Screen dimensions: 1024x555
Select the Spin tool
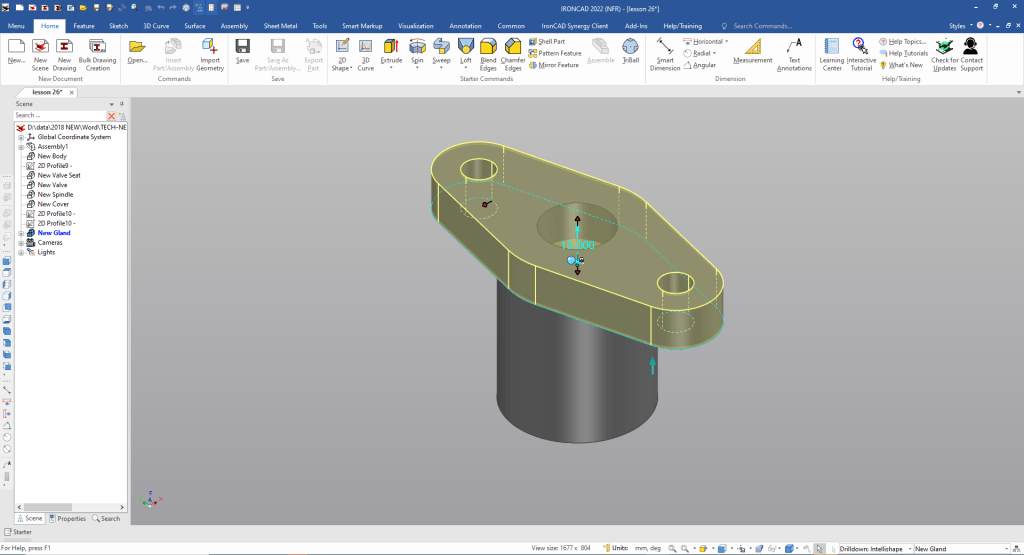point(417,46)
